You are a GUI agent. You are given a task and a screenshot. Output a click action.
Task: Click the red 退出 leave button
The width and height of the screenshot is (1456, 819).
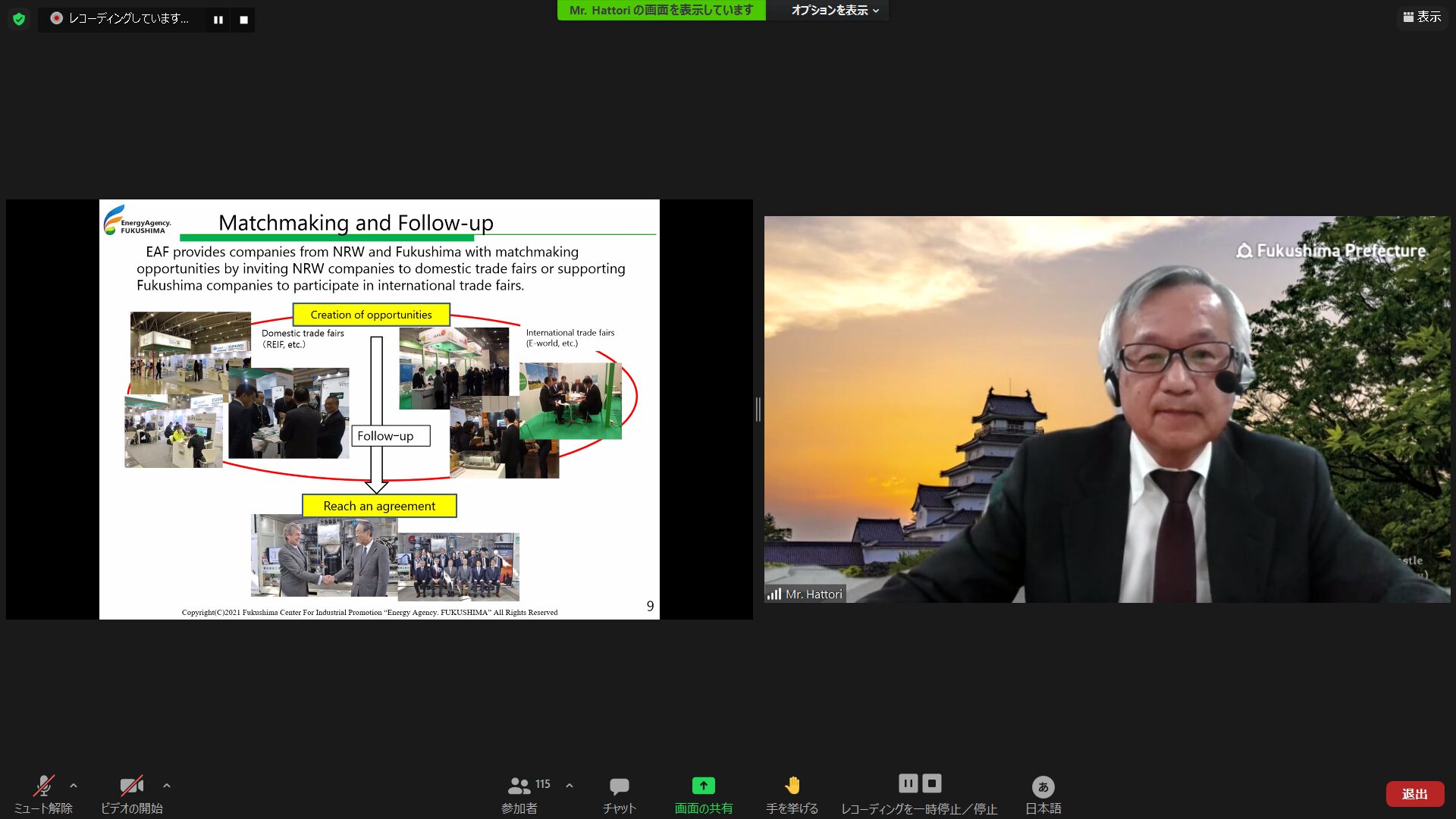click(x=1414, y=794)
